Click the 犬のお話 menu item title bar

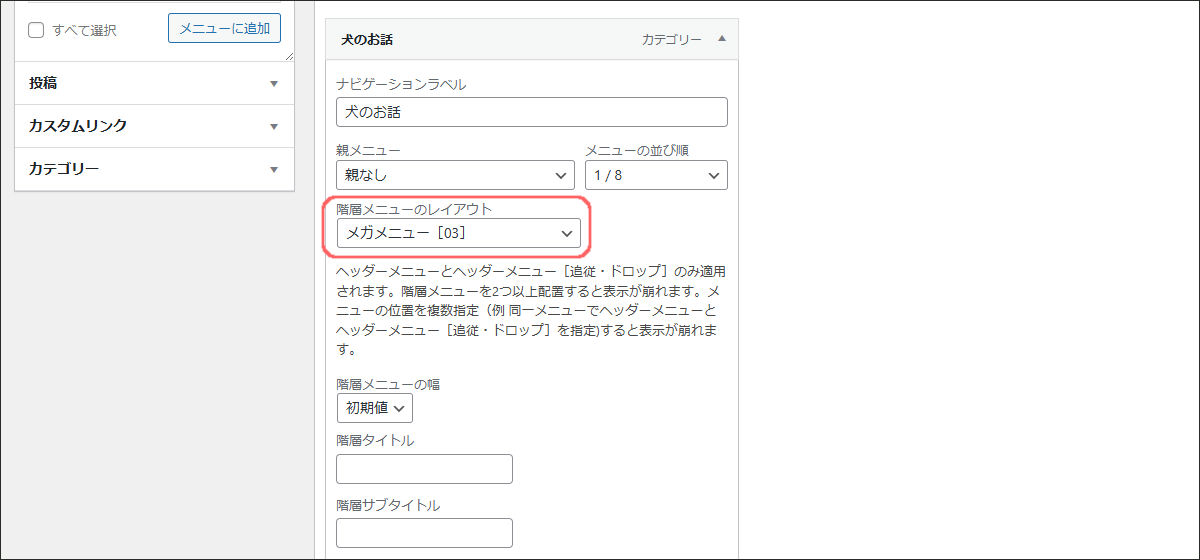click(480, 40)
